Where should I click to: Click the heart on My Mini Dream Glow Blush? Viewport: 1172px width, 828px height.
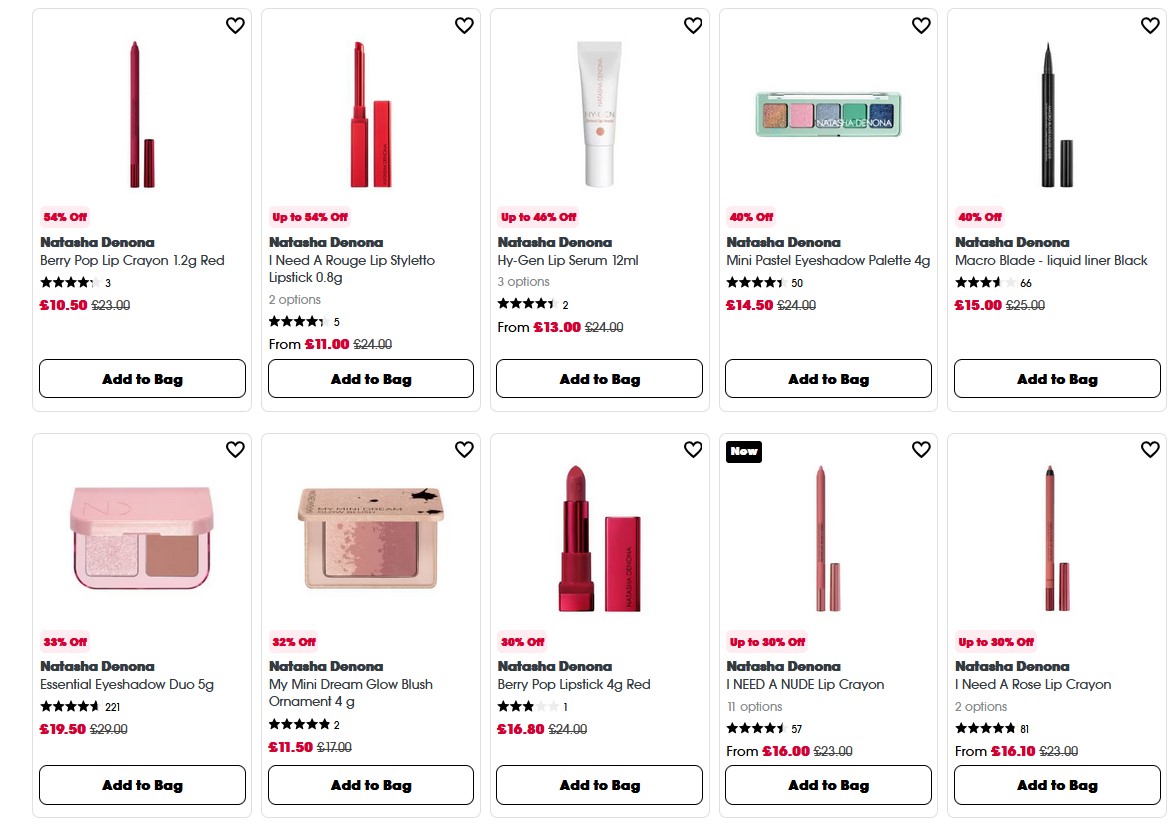pyautogui.click(x=464, y=450)
